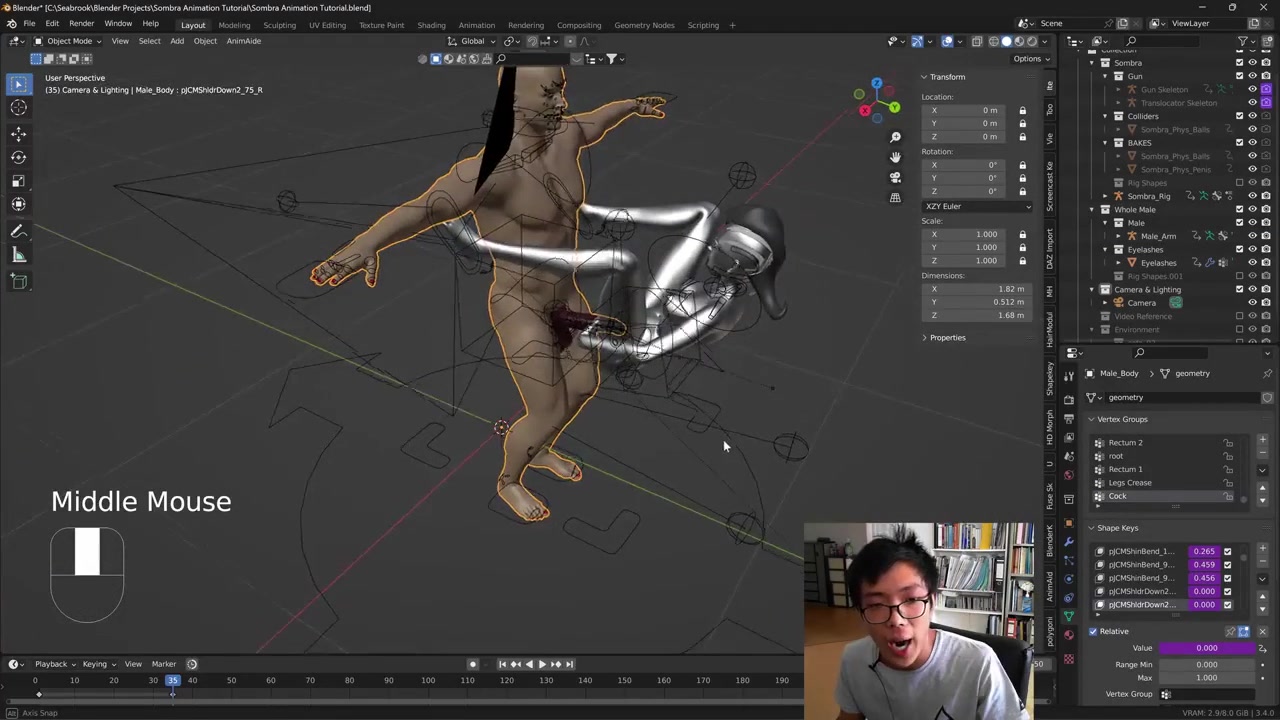Expand the Properties panel in sidebar
This screenshot has width=1280, height=720.
pyautogui.click(x=946, y=337)
